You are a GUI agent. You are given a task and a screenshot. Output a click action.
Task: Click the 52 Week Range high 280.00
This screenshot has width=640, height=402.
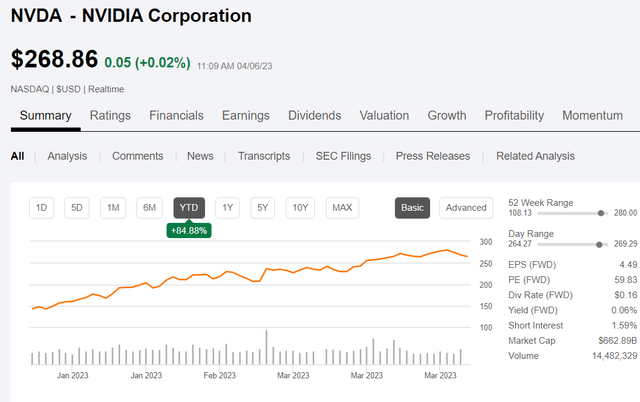625,213
